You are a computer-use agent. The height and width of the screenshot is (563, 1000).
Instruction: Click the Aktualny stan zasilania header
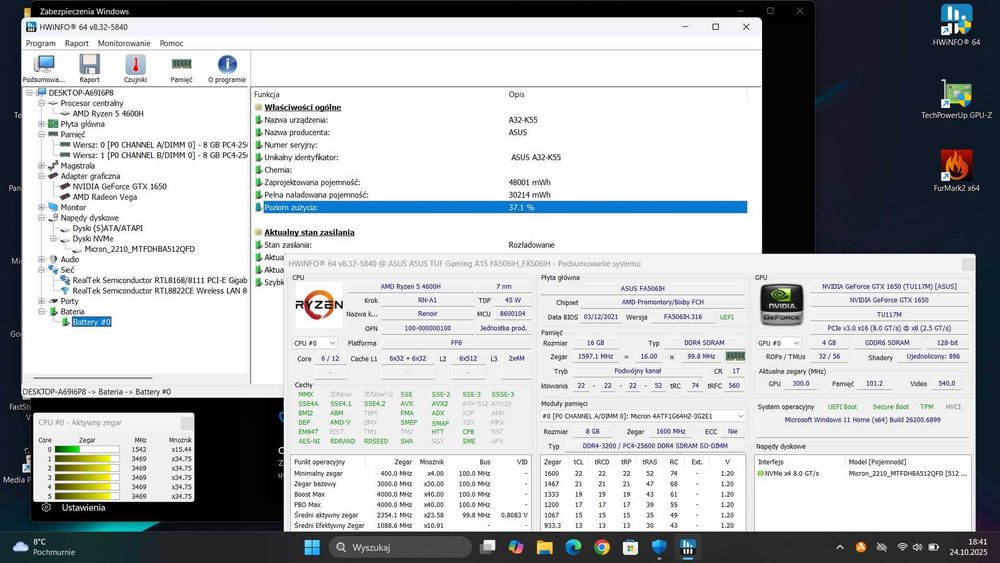(x=309, y=232)
